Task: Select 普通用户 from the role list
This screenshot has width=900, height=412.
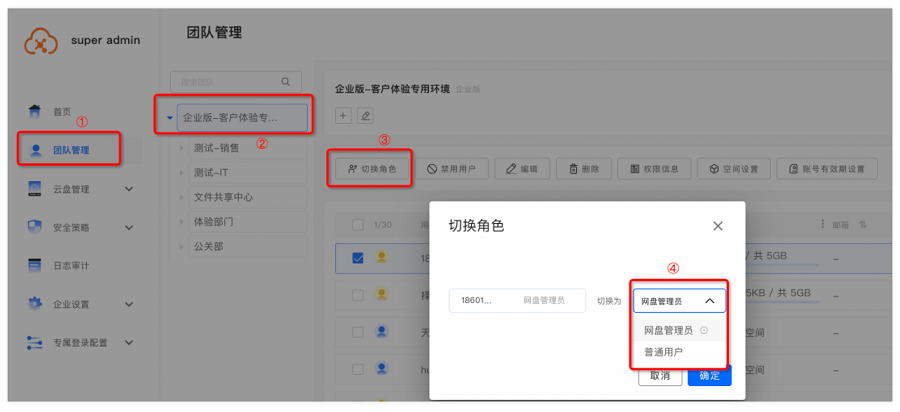Action: pos(663,352)
